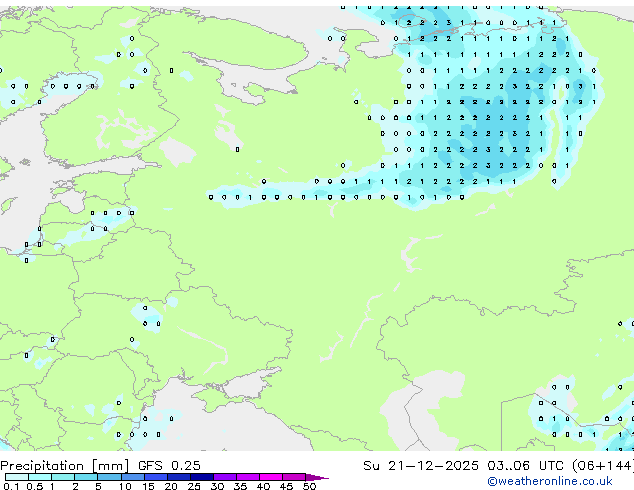The width and height of the screenshot is (634, 490).
Task: Click the 35–40 mm legend color box
Action: (248, 477)
